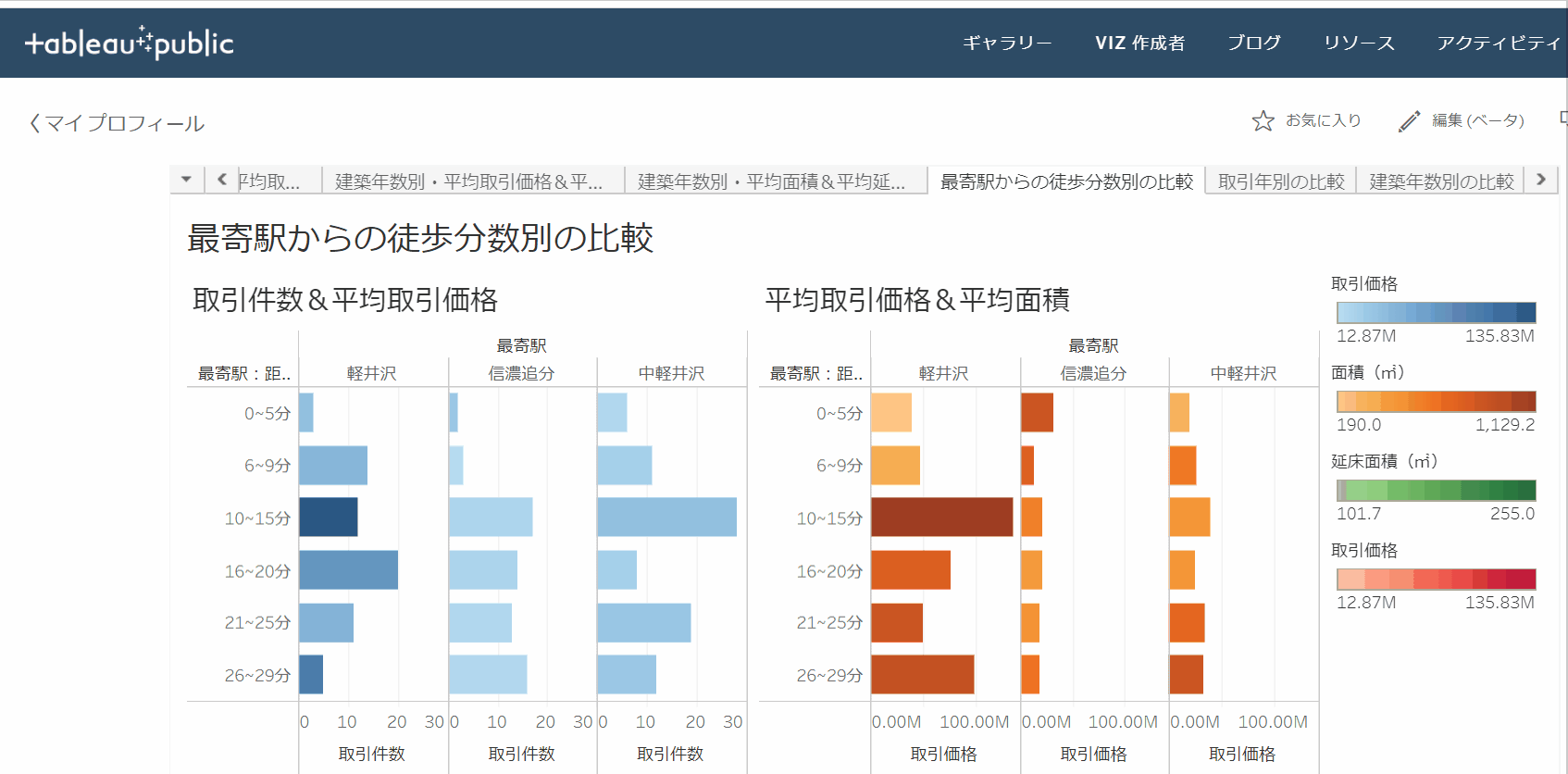Switch to 建築年数別の比較 tab
This screenshot has width=1568, height=774.
click(x=1441, y=181)
